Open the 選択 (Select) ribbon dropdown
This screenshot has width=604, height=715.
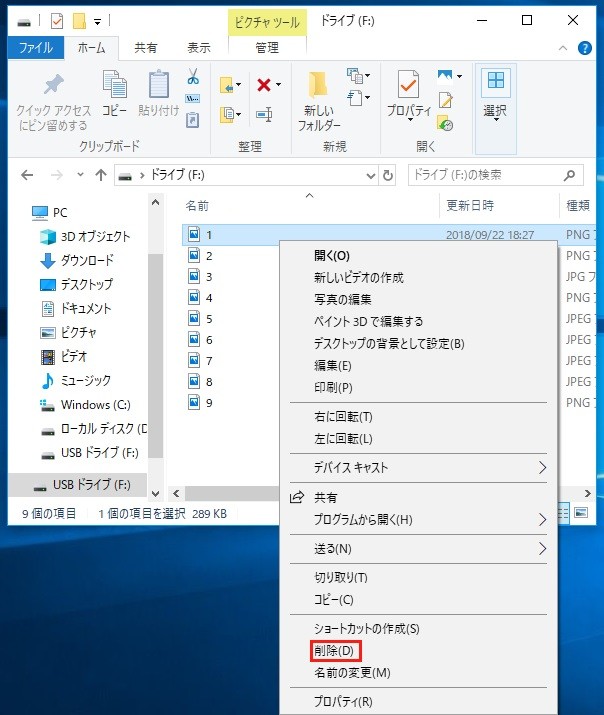[x=495, y=98]
